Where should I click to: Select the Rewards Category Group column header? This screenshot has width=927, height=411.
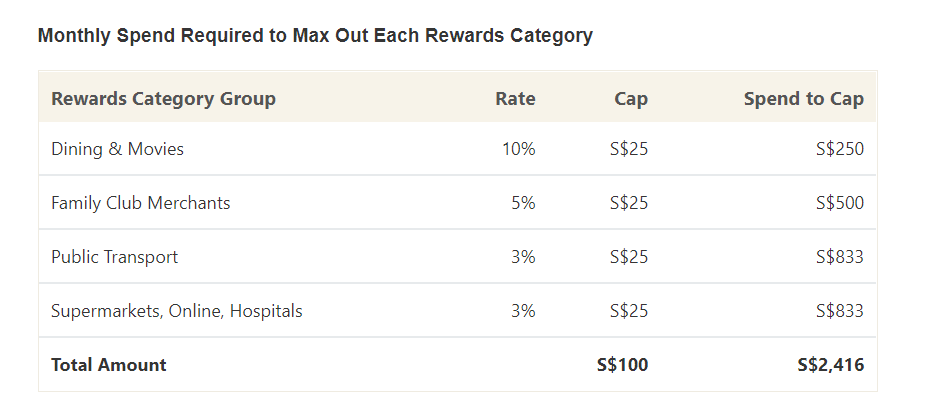(x=163, y=98)
